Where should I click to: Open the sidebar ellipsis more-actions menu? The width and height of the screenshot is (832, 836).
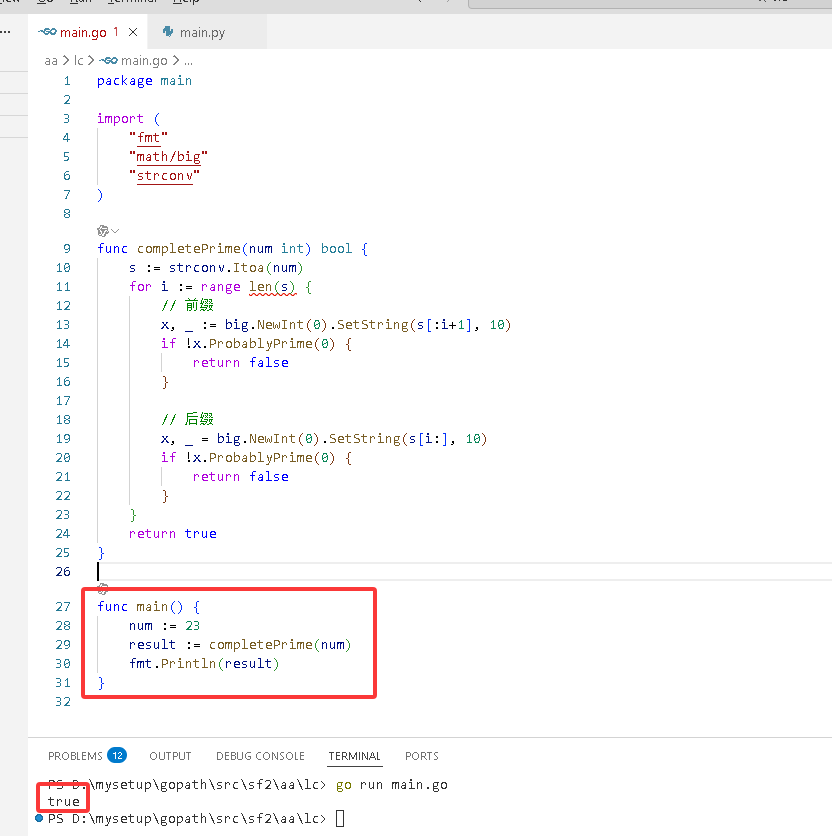click(x=5, y=32)
